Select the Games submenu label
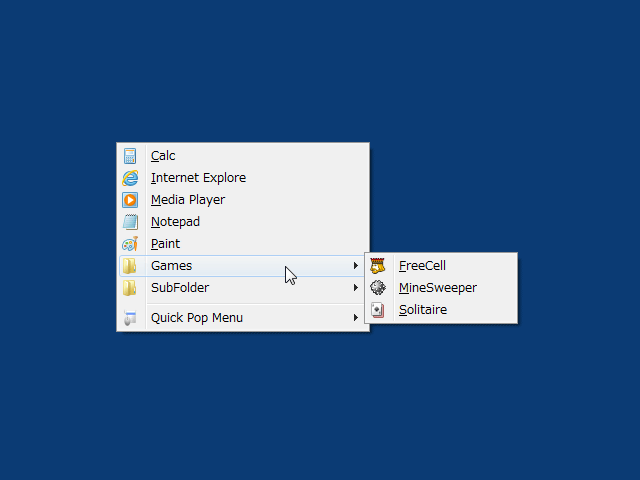640x480 pixels. point(171,266)
